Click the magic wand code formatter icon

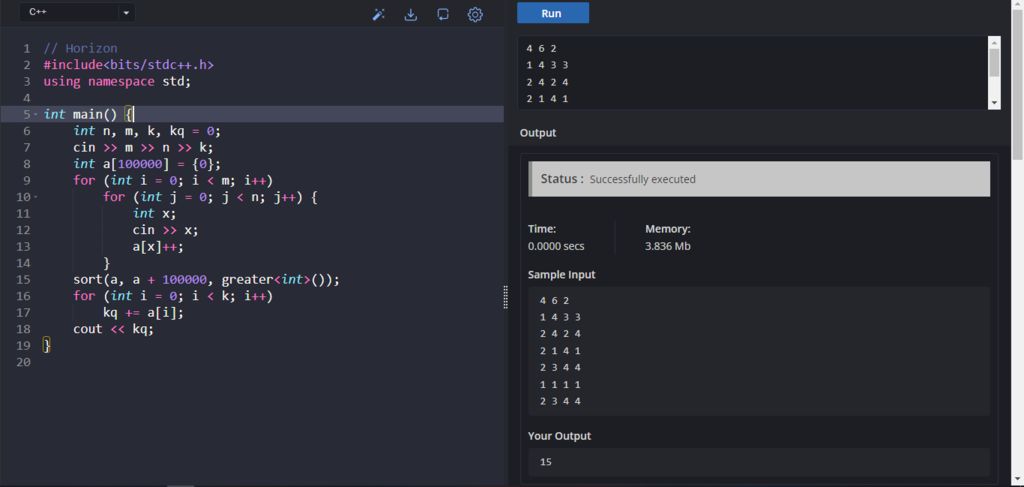click(x=379, y=14)
